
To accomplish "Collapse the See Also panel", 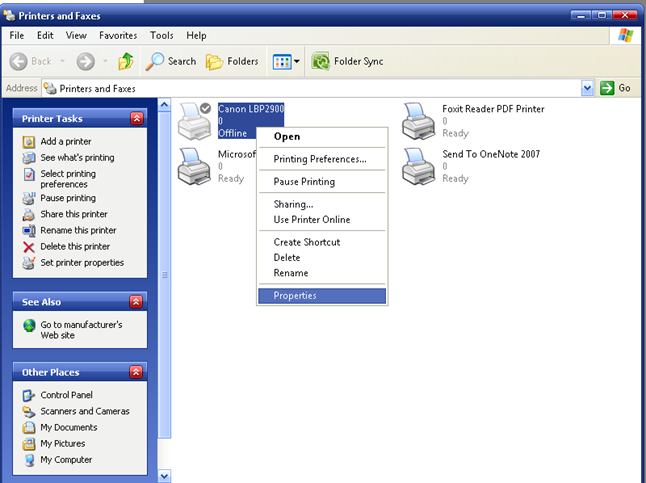I will 136,302.
